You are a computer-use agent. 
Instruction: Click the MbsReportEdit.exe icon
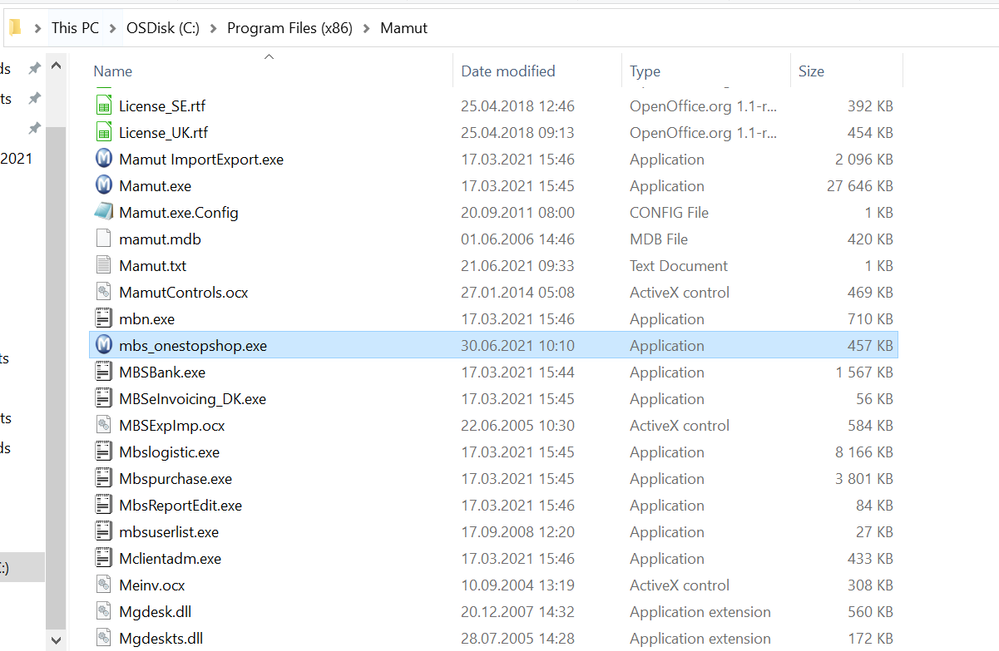tap(104, 505)
